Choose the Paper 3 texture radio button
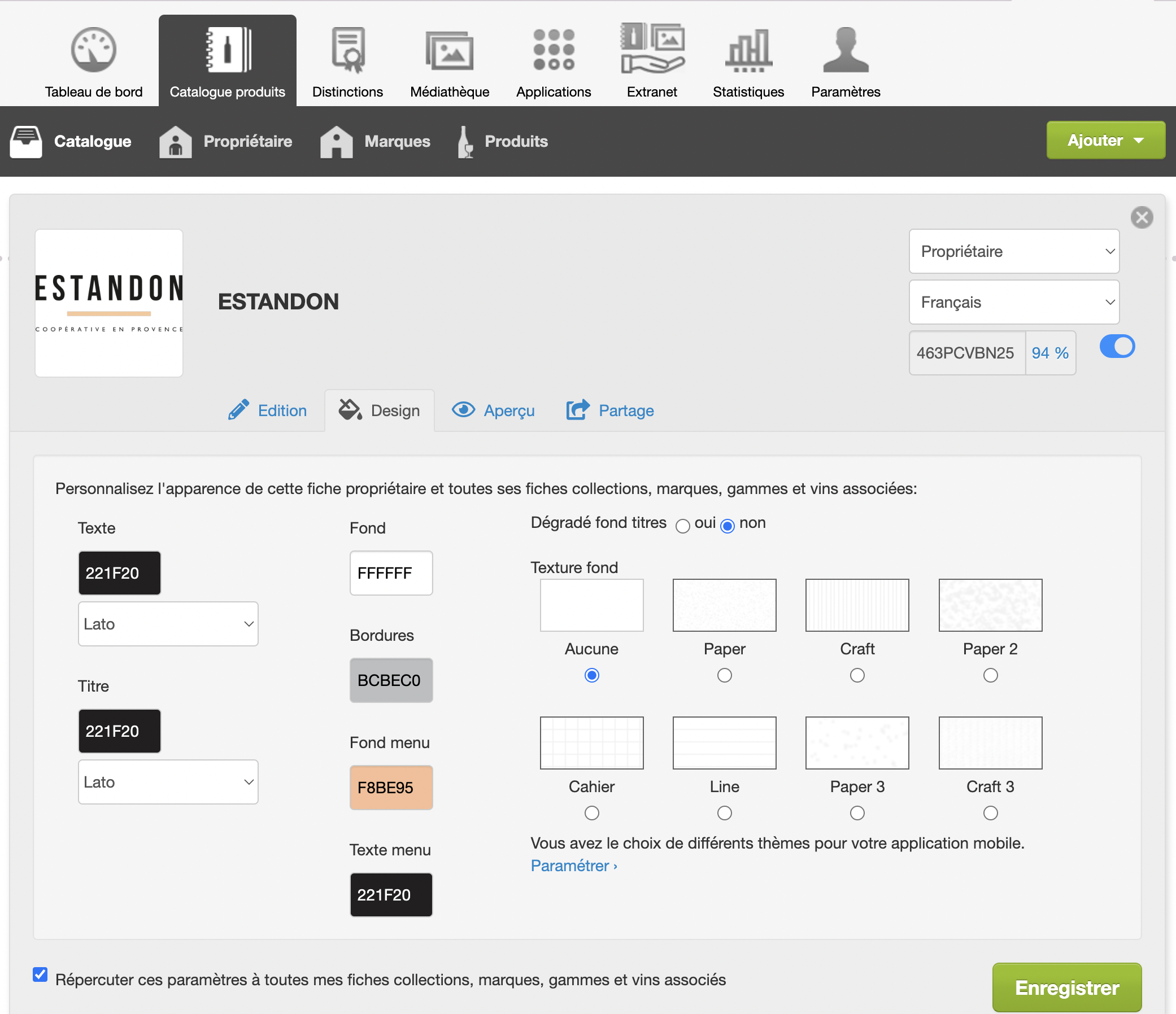This screenshot has width=1176, height=1014. [x=857, y=813]
